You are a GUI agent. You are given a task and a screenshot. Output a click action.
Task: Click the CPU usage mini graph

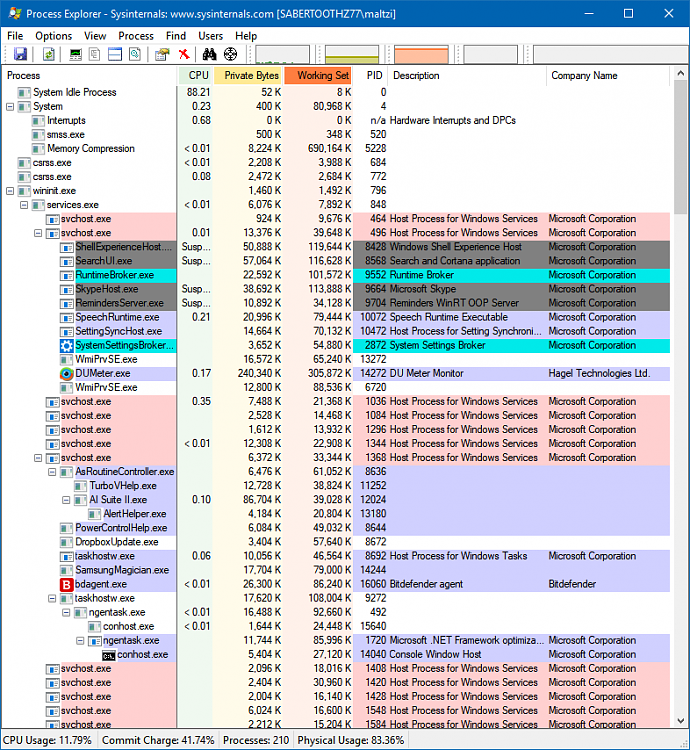pyautogui.click(x=283, y=54)
